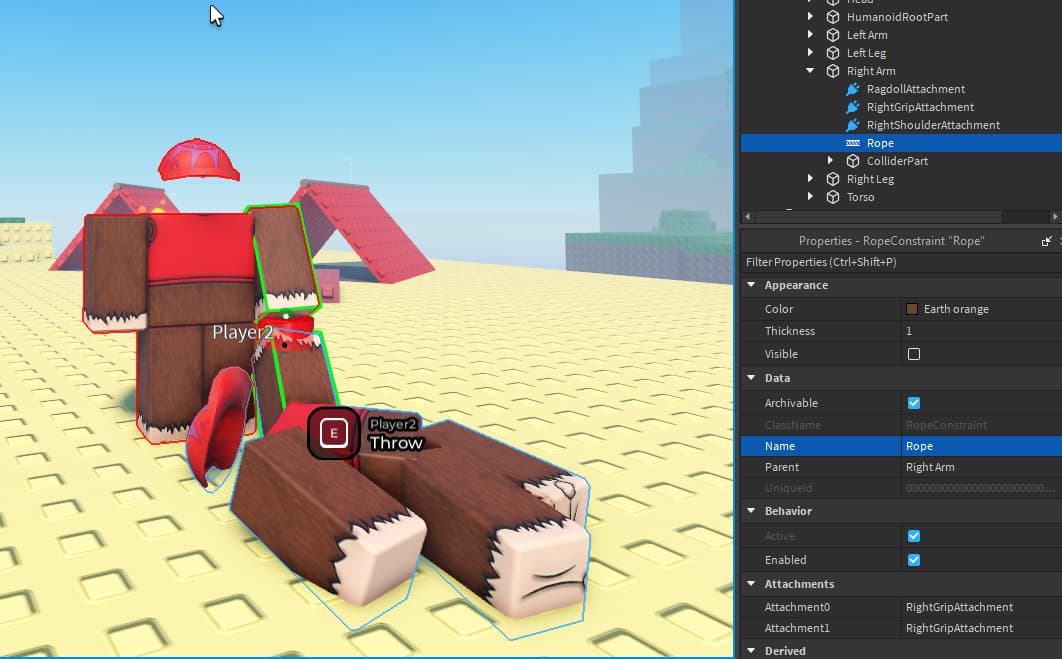This screenshot has width=1062, height=659.
Task: Click the Attachment0 property label
Action: [x=797, y=607]
